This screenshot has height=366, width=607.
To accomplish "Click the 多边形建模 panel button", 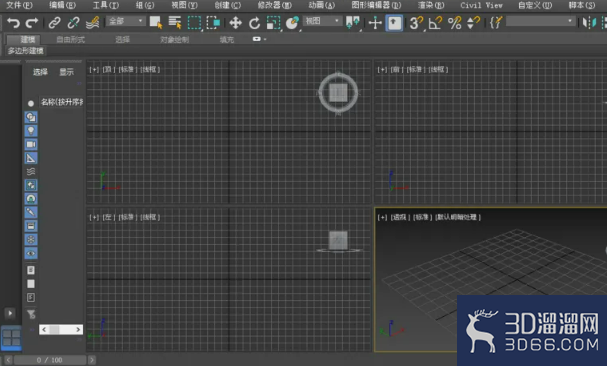I will pyautogui.click(x=26, y=51).
